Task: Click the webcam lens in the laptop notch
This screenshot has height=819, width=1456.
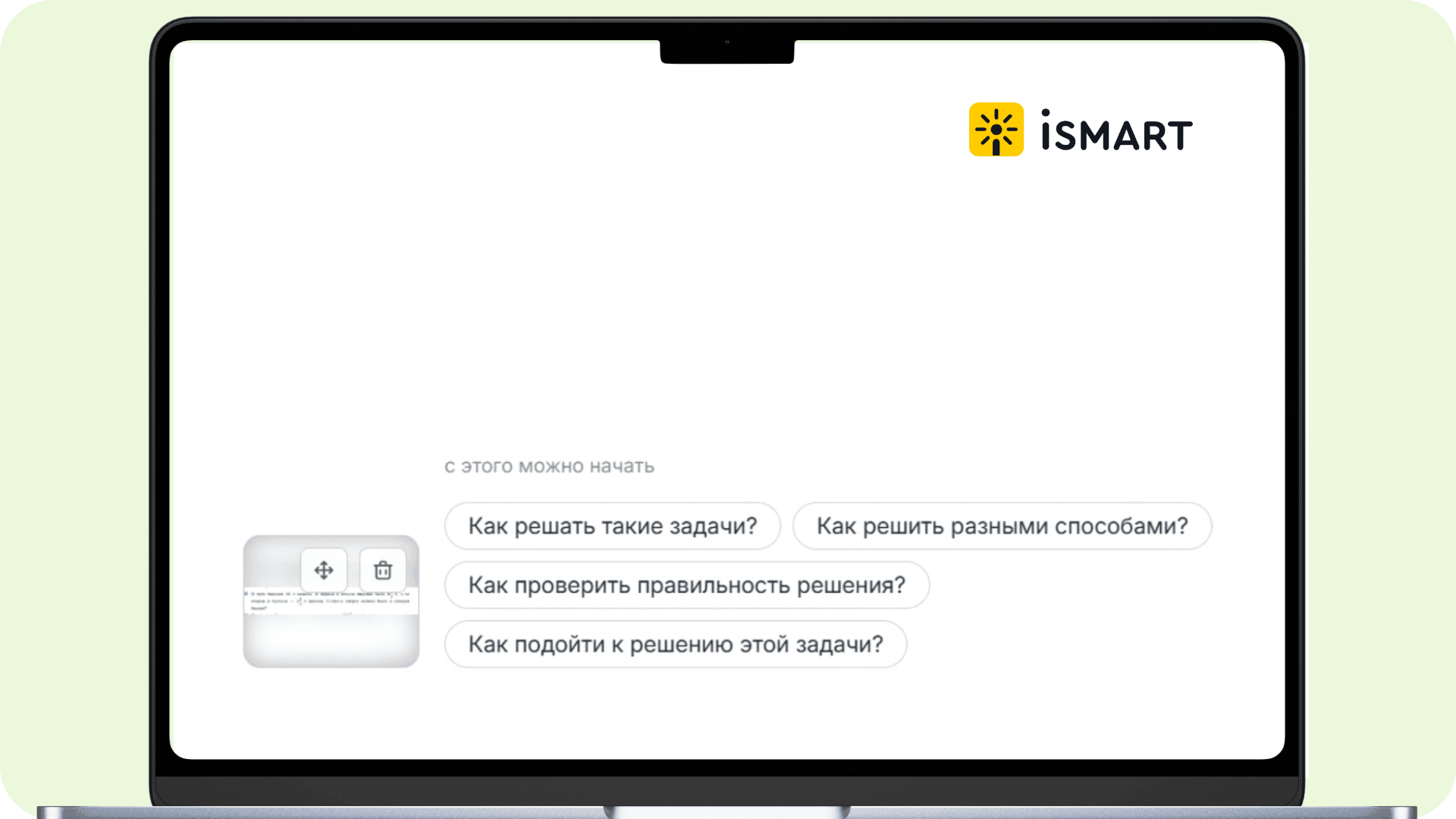Action: pyautogui.click(x=726, y=42)
